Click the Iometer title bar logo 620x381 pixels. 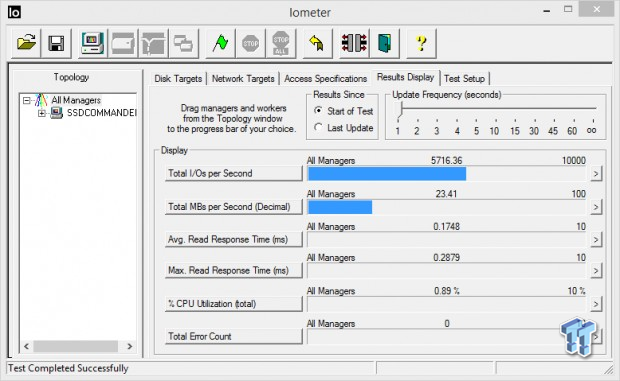click(x=14, y=12)
